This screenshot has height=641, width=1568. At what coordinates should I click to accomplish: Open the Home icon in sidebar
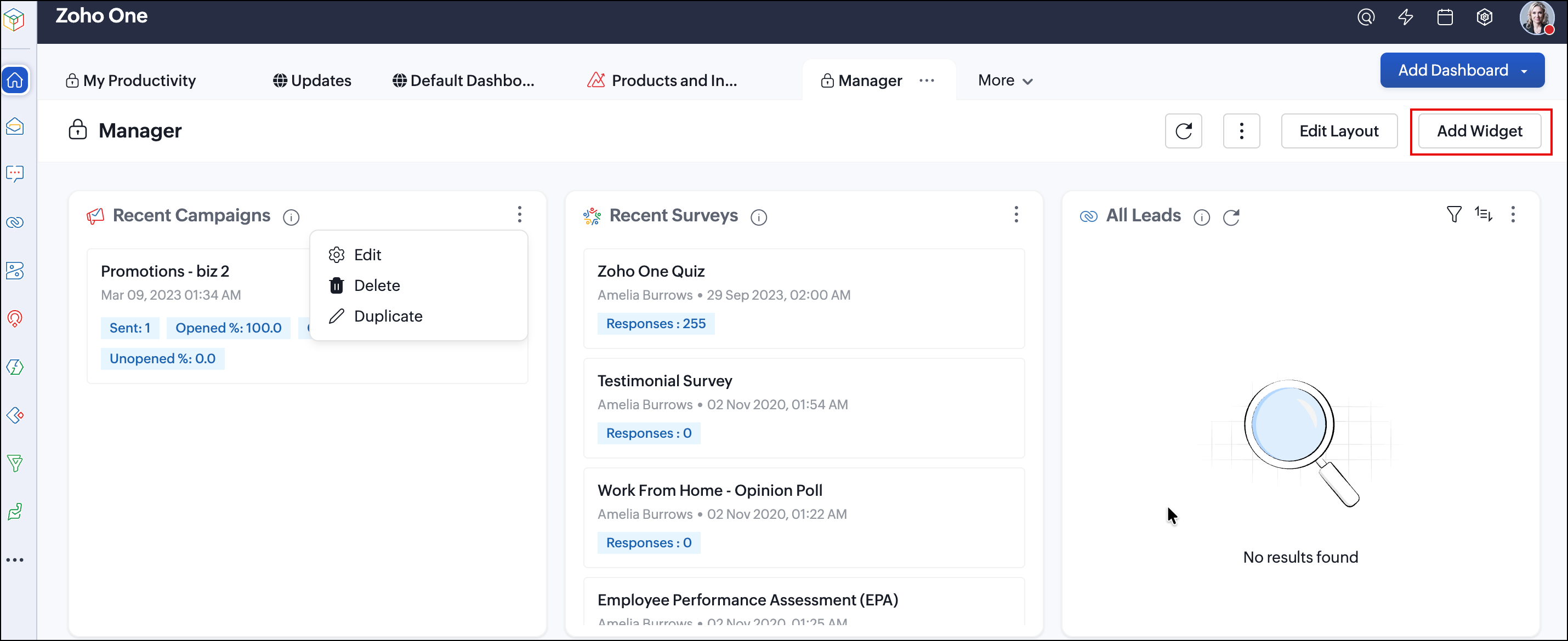[15, 81]
